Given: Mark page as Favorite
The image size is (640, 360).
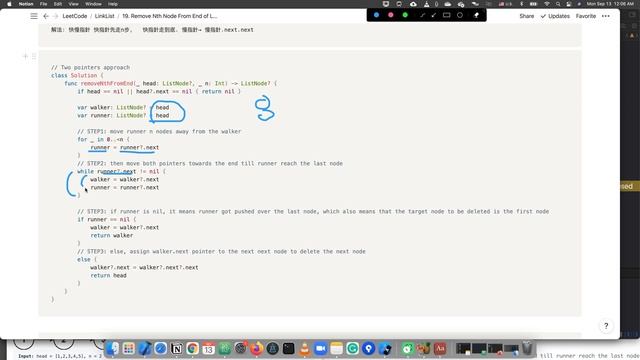Looking at the screenshot, I should [x=586, y=16].
